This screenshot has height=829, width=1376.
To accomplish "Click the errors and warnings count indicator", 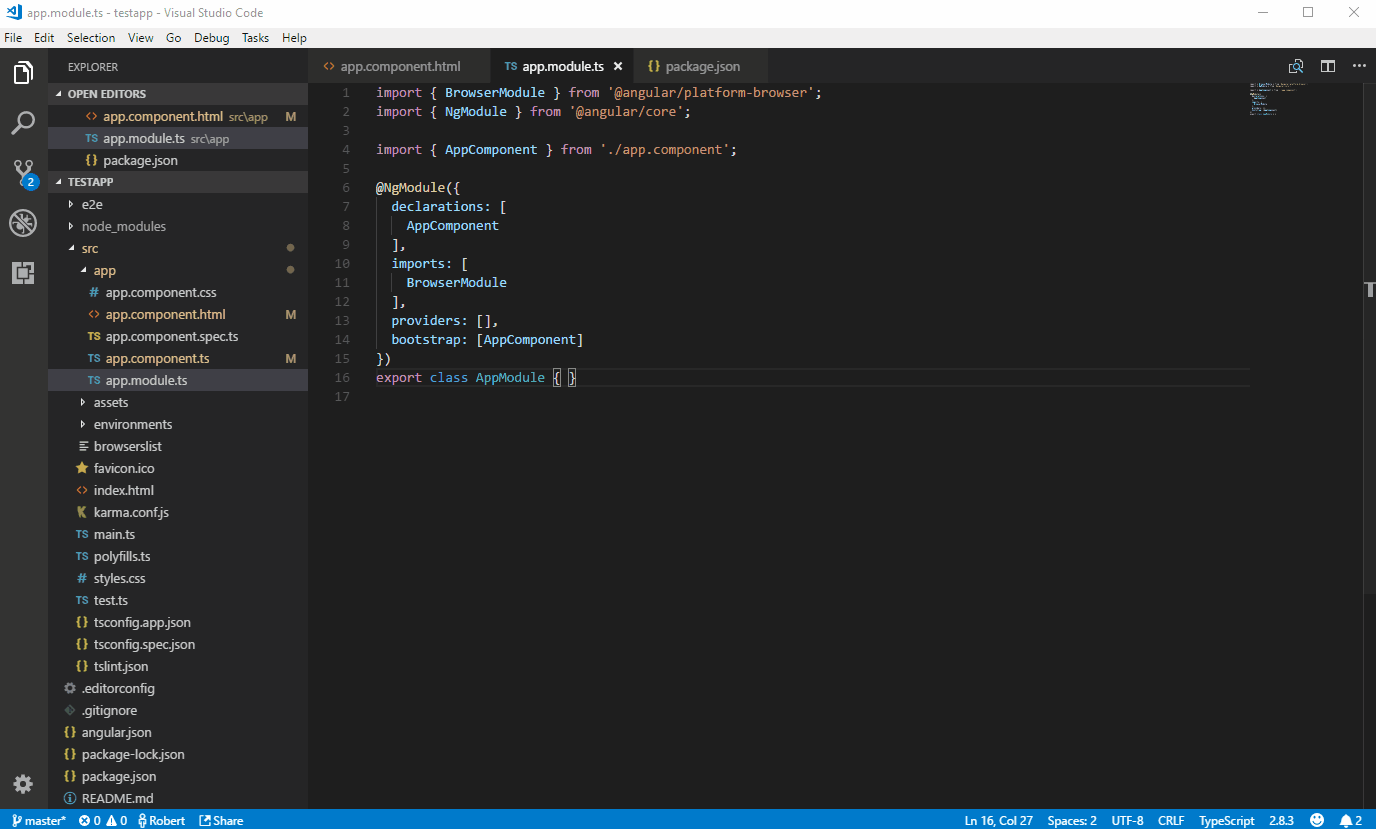I will pos(103,820).
